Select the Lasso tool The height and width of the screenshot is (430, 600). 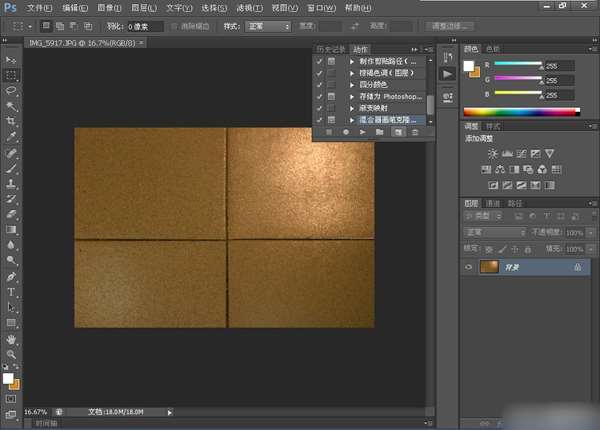click(12, 89)
